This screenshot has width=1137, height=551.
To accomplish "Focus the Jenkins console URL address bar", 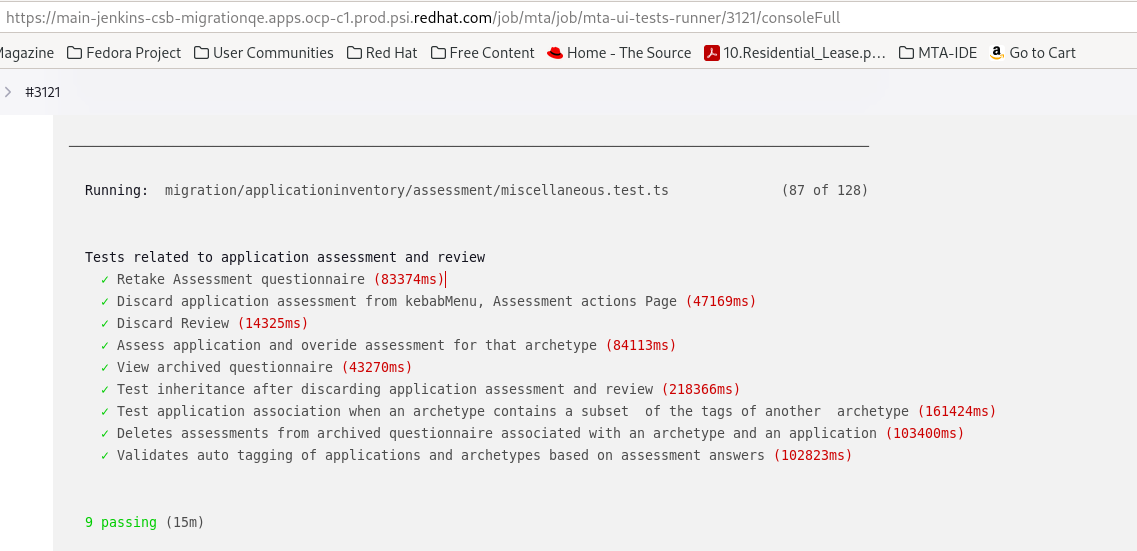I will pyautogui.click(x=420, y=18).
